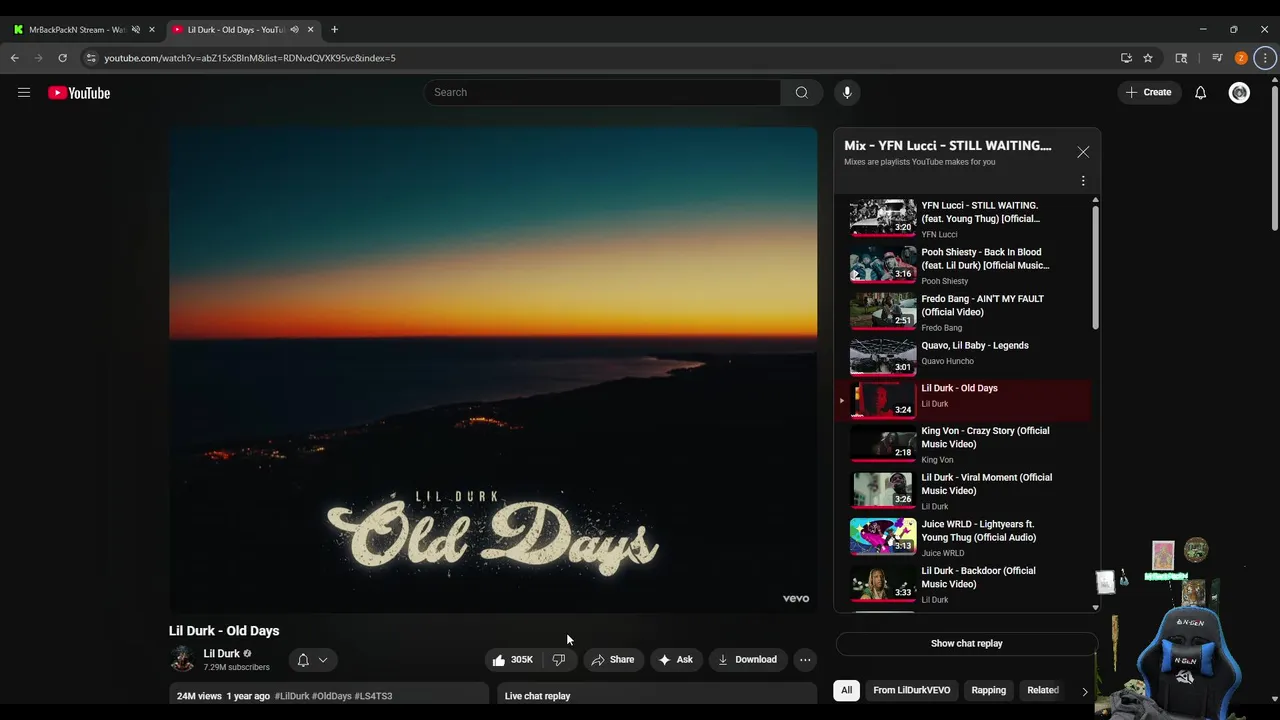Open the account avatar menu
The height and width of the screenshot is (720, 1280).
coord(1239,93)
